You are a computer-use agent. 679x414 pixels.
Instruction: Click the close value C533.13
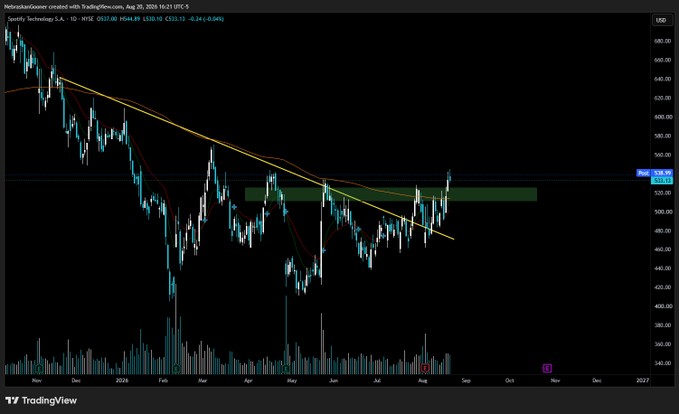(x=175, y=19)
